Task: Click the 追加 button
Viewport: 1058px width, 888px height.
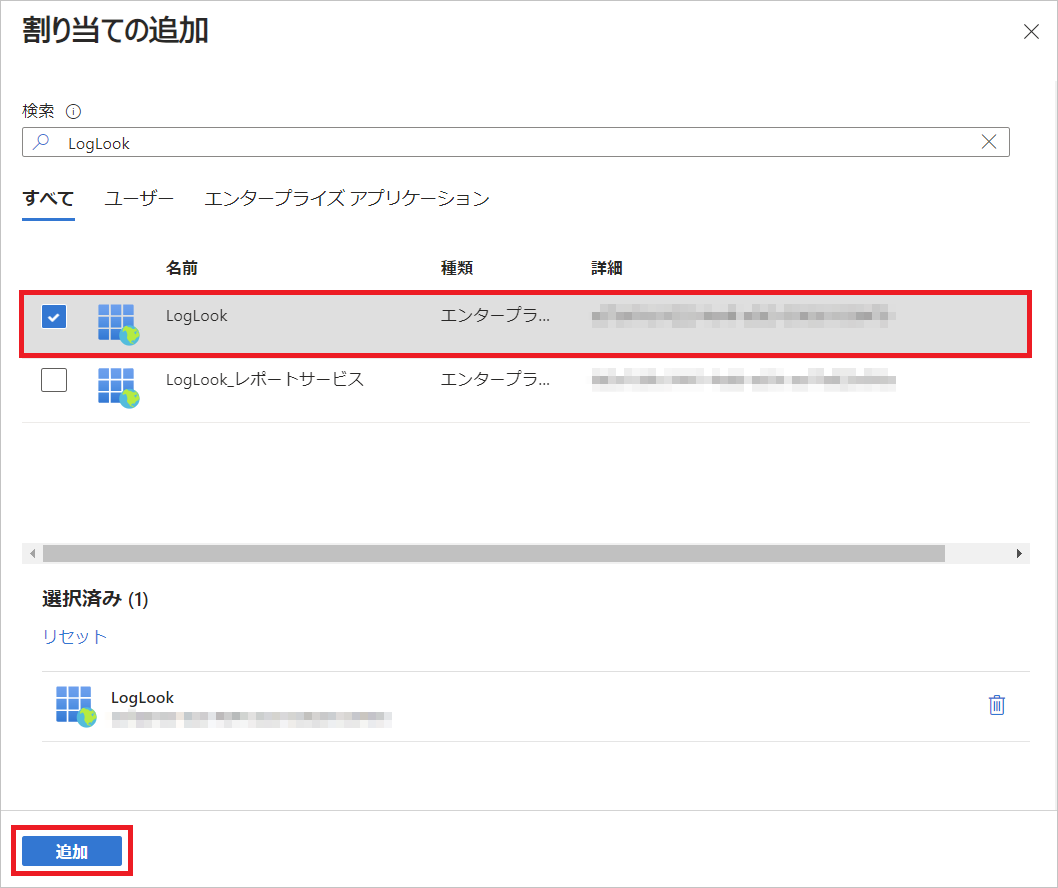Action: pyautogui.click(x=72, y=852)
